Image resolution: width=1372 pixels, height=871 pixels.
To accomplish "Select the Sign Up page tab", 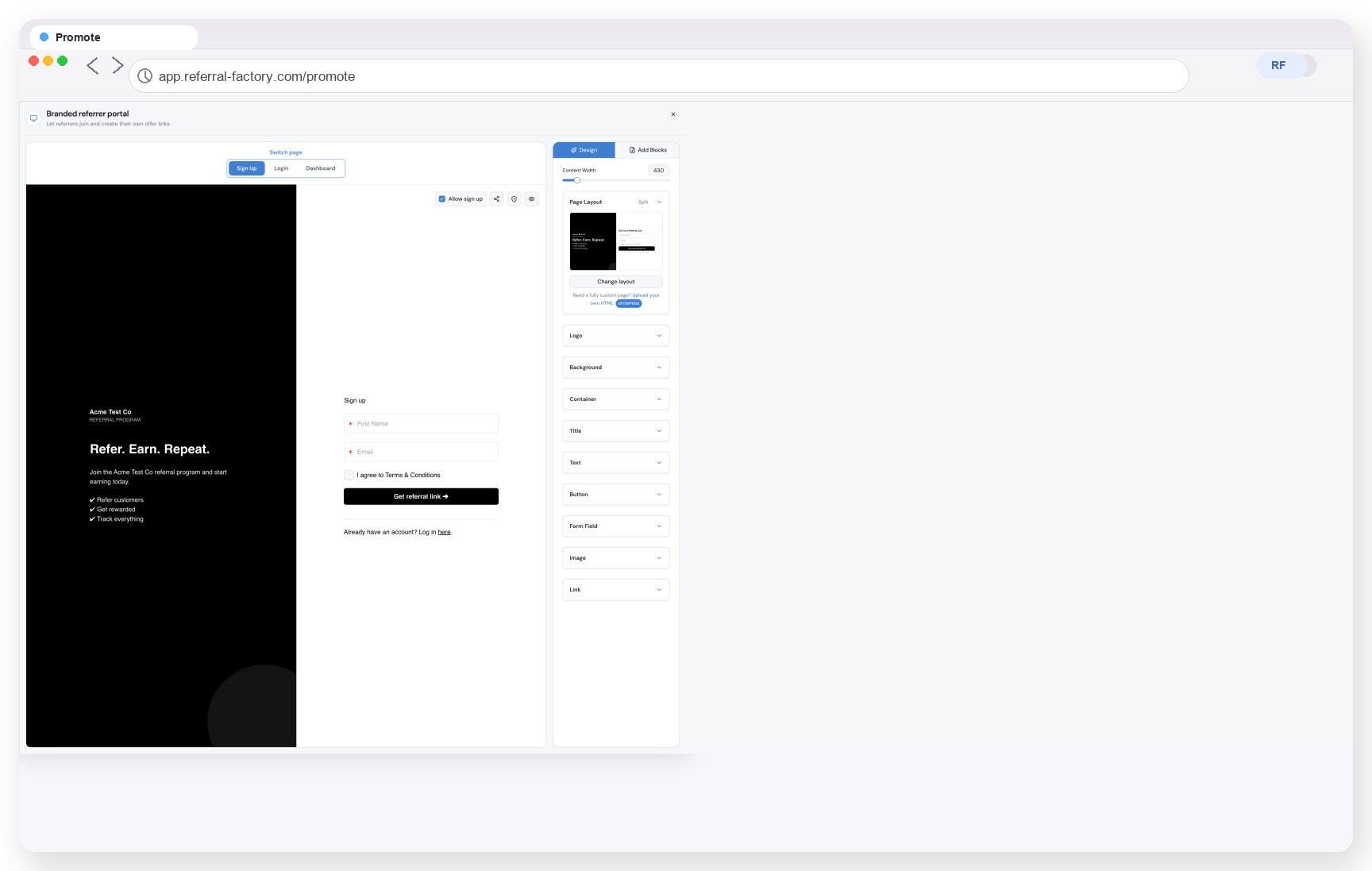I will coord(247,168).
